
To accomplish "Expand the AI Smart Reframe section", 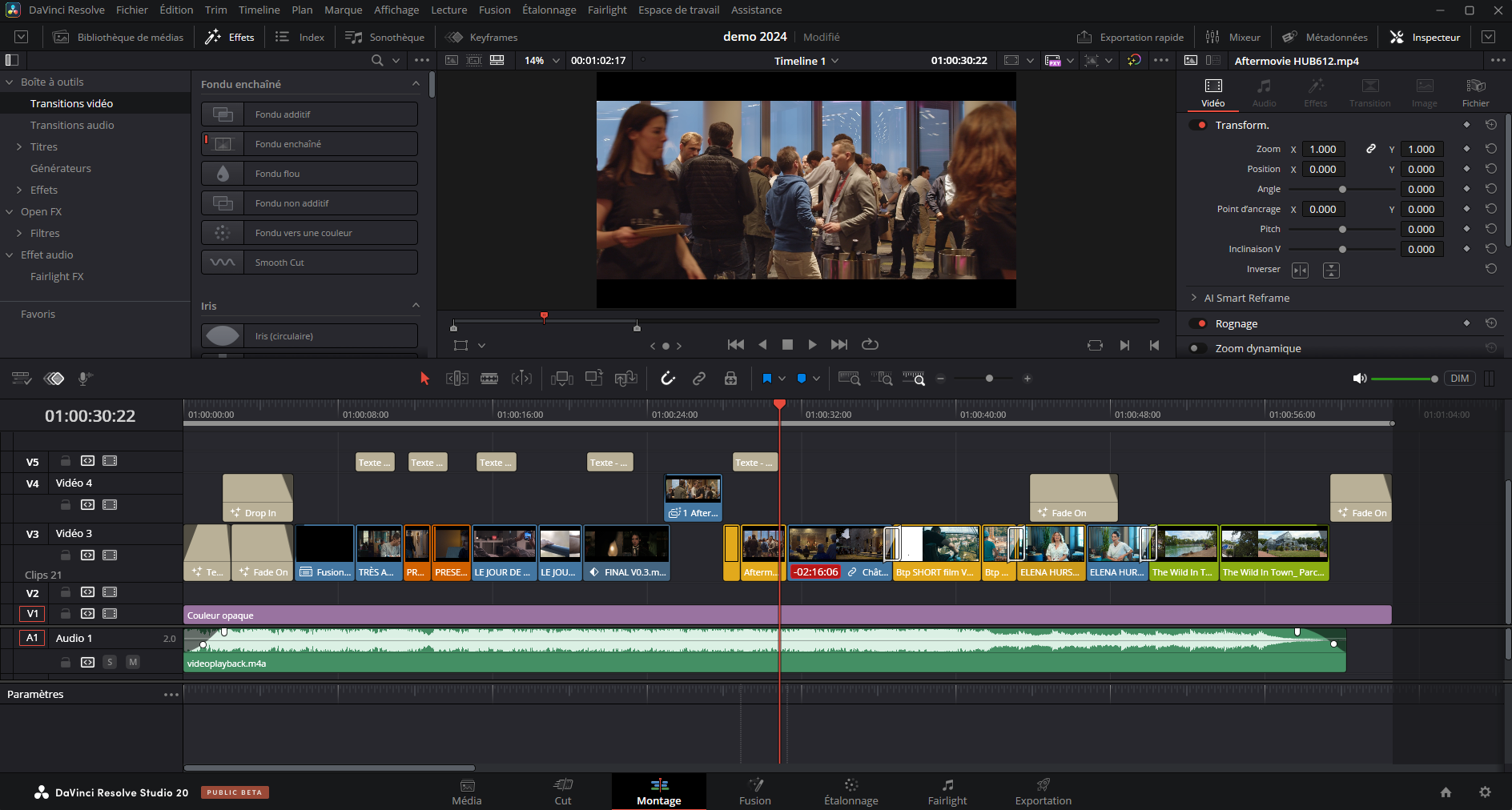I will coord(1194,298).
